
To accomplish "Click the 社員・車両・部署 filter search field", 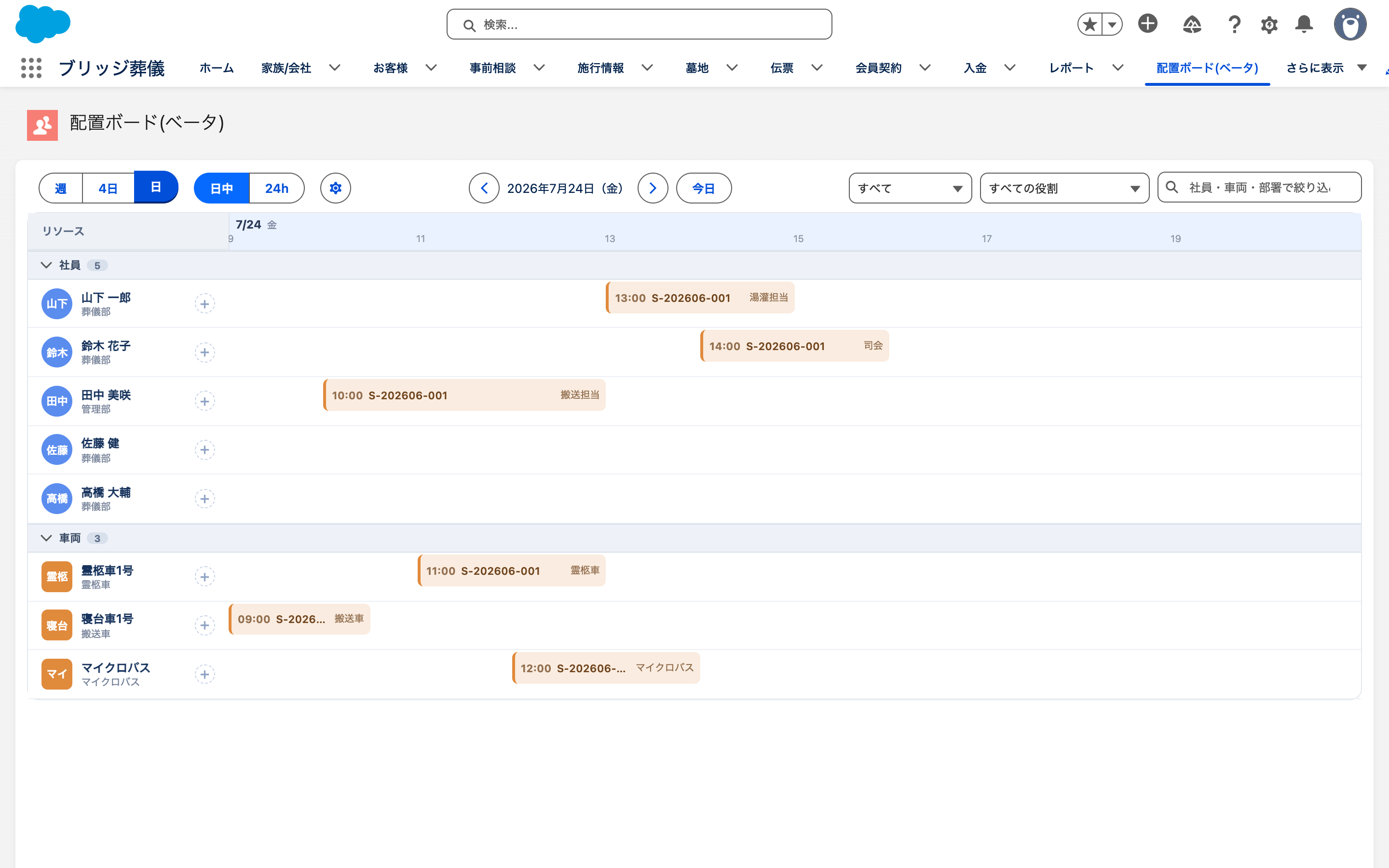I will point(1259,188).
